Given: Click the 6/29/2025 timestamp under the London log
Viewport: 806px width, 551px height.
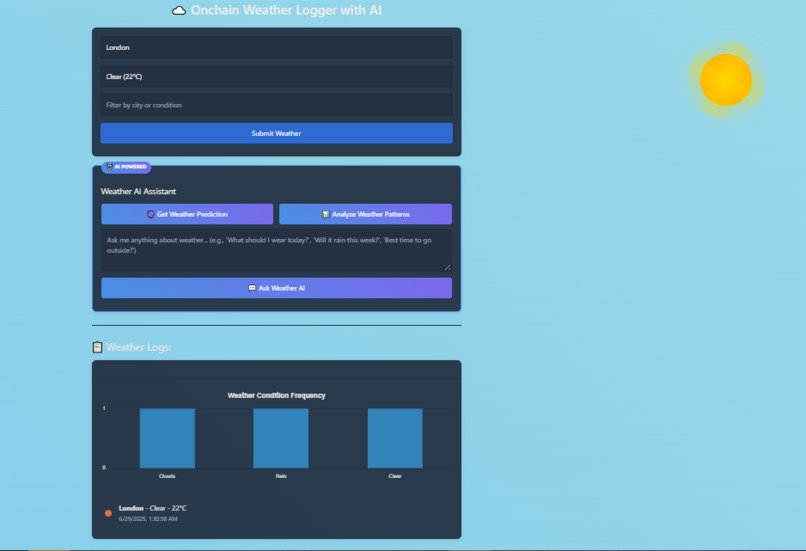Looking at the screenshot, I should point(148,519).
